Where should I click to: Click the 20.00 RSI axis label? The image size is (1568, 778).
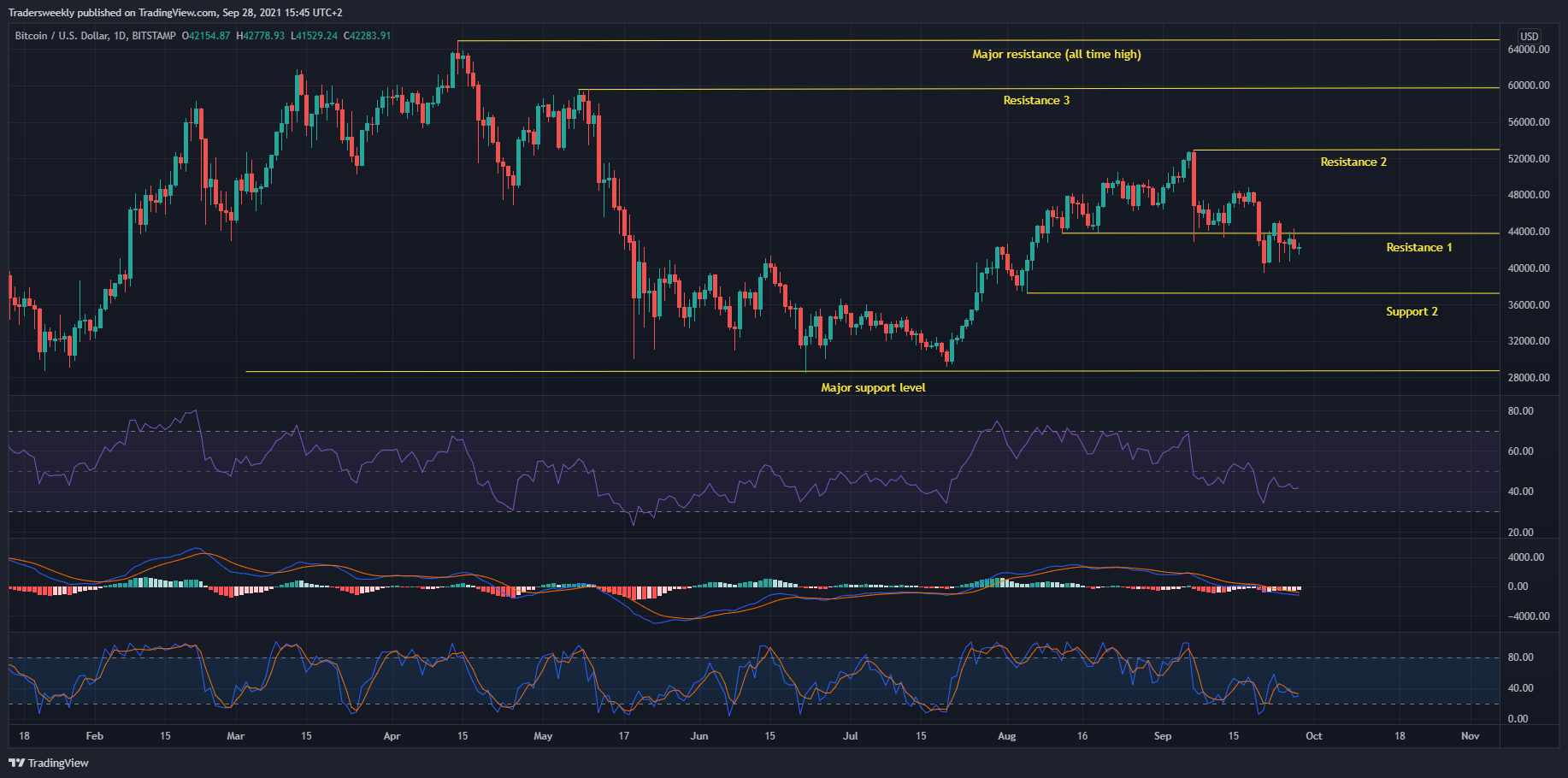click(1520, 533)
